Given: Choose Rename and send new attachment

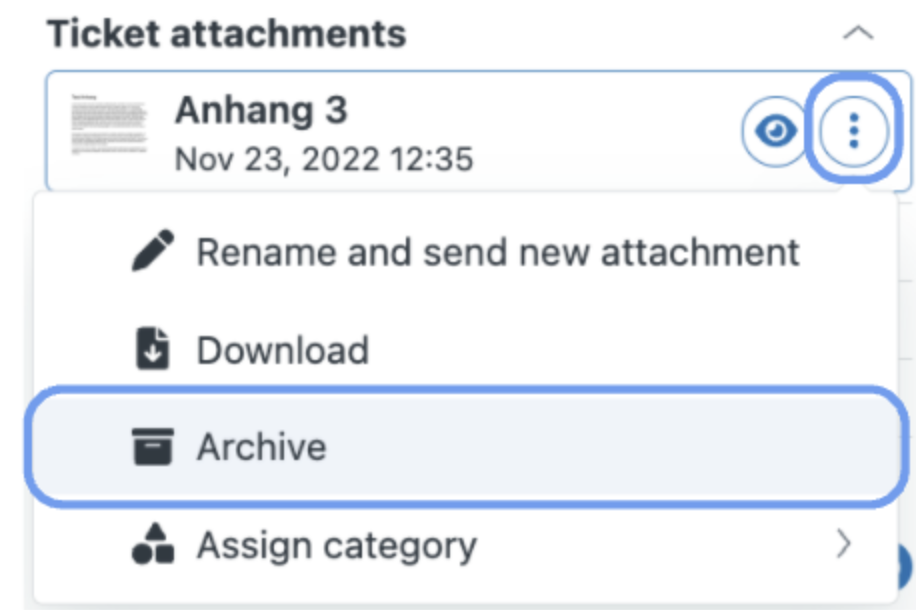Looking at the screenshot, I should [x=465, y=252].
